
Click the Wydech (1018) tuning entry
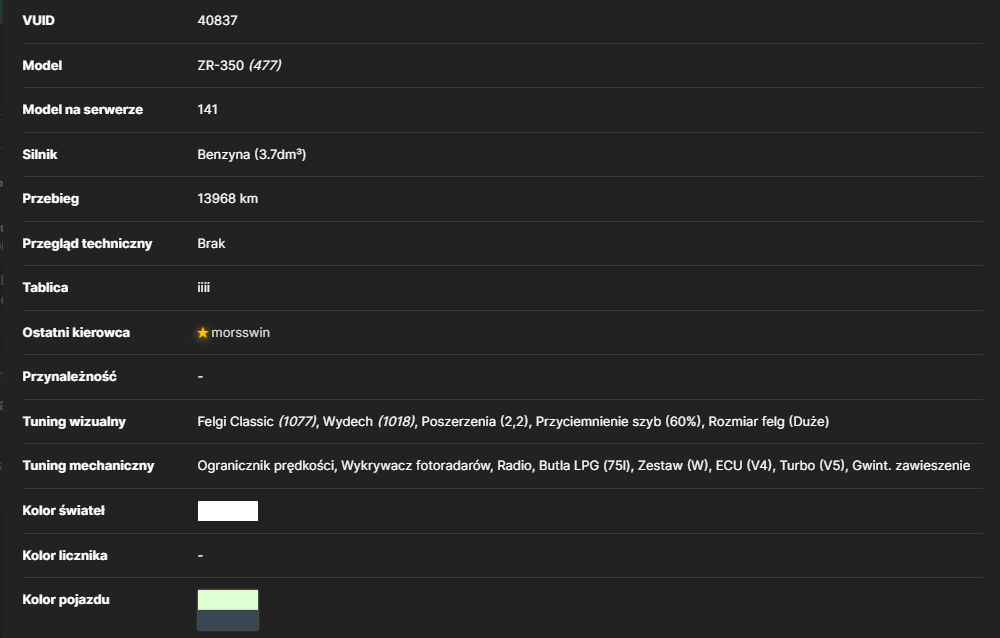369,421
